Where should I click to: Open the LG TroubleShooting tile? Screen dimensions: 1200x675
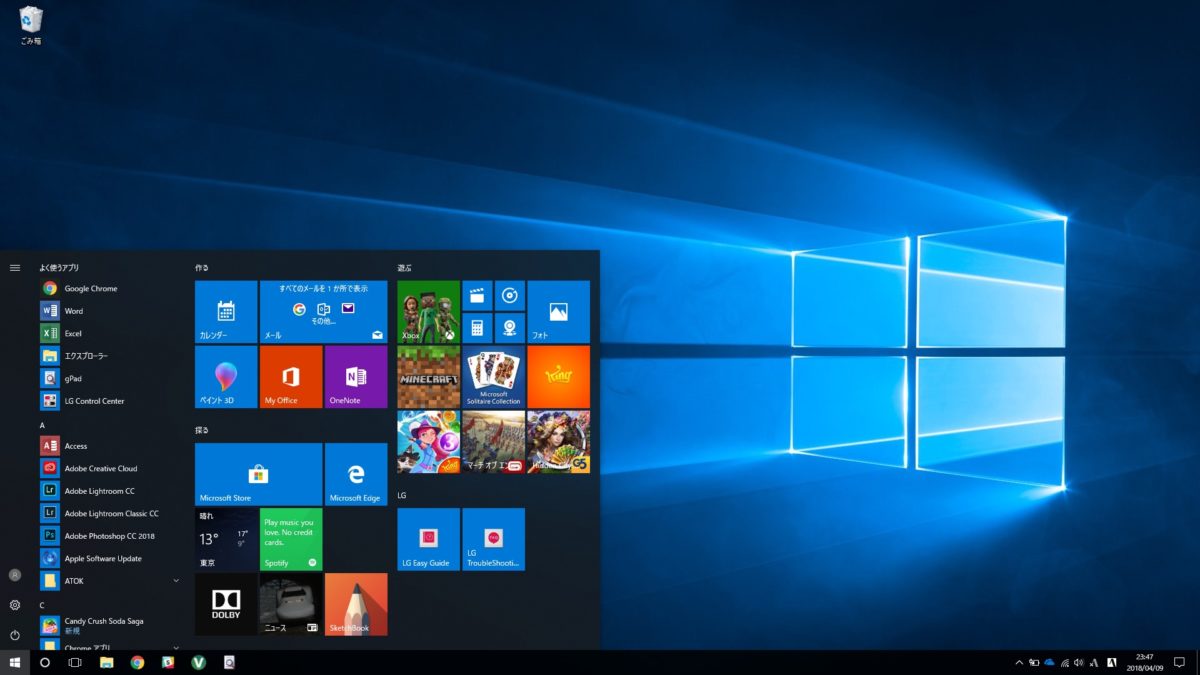(x=494, y=539)
